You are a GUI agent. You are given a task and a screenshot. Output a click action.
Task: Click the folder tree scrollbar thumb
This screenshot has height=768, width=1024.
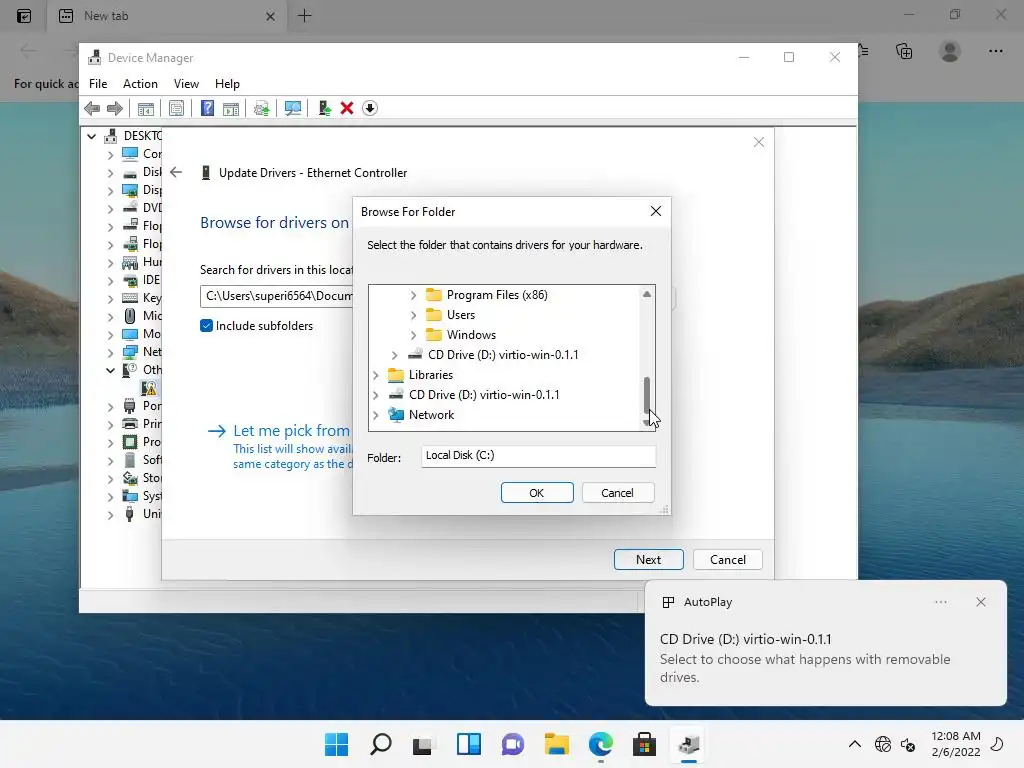[647, 394]
